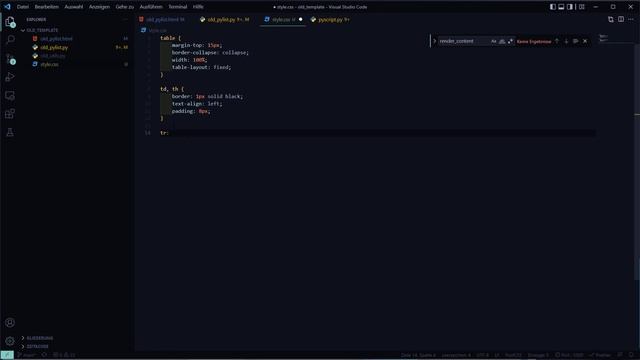Open the Terminal menu
This screenshot has width=640, height=360.
pos(178,7)
